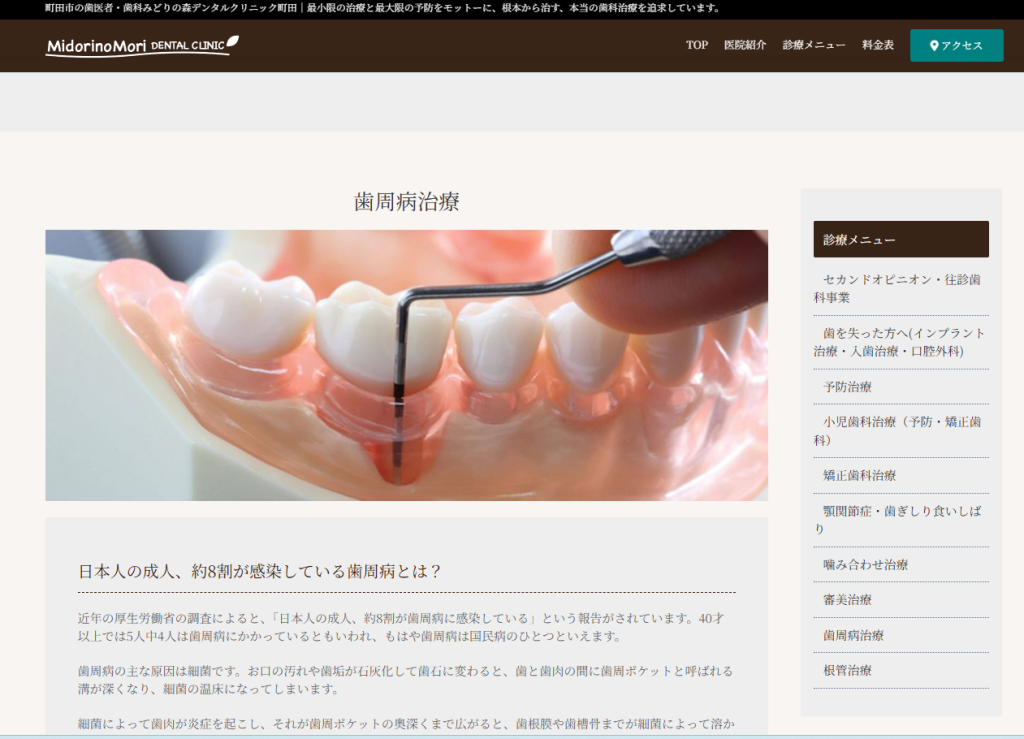Select 噛み合わせ治療 in sidebar
Image resolution: width=1024 pixels, height=739 pixels.
click(865, 565)
